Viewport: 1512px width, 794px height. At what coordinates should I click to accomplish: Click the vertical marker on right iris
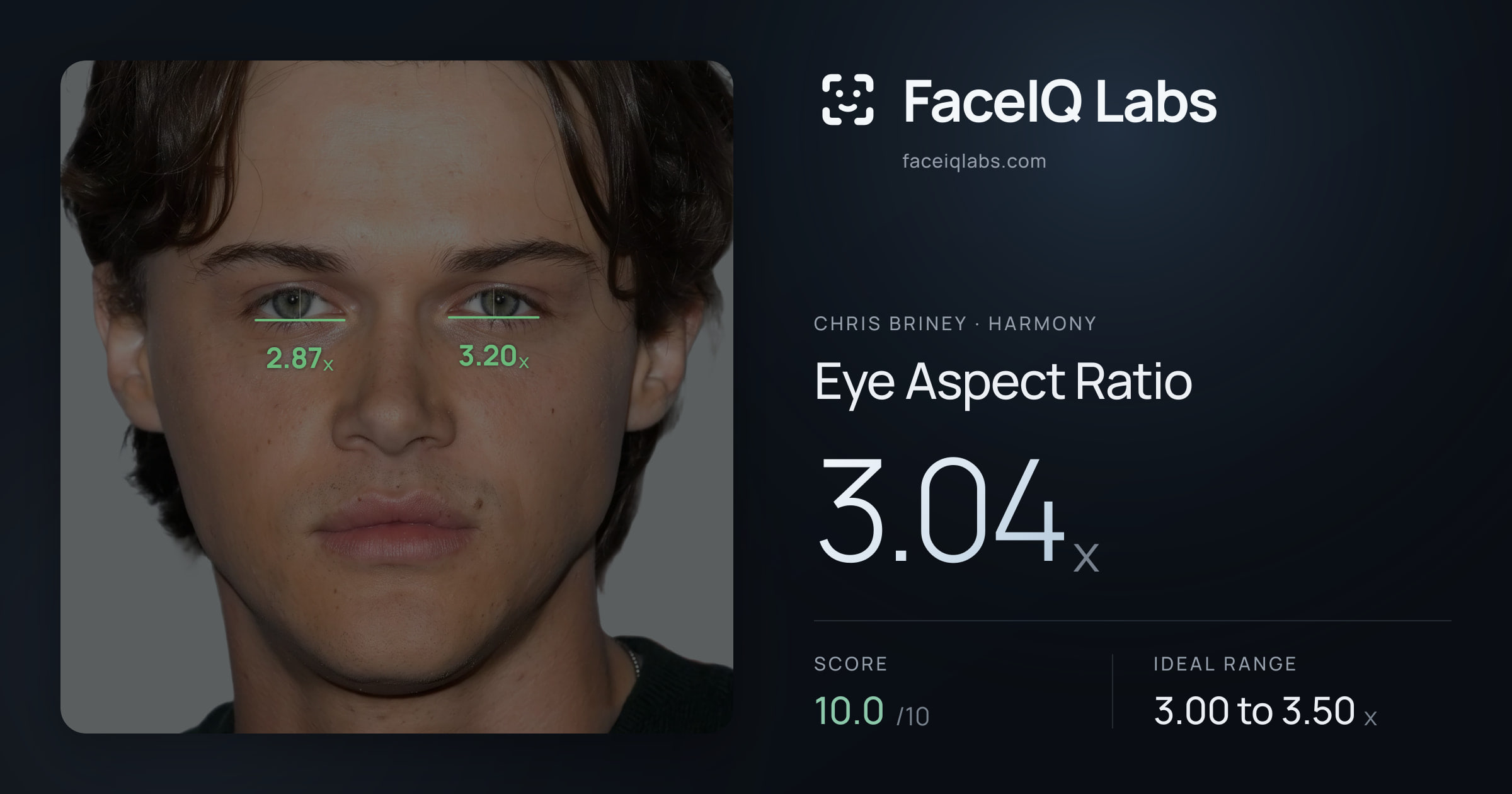pos(496,301)
